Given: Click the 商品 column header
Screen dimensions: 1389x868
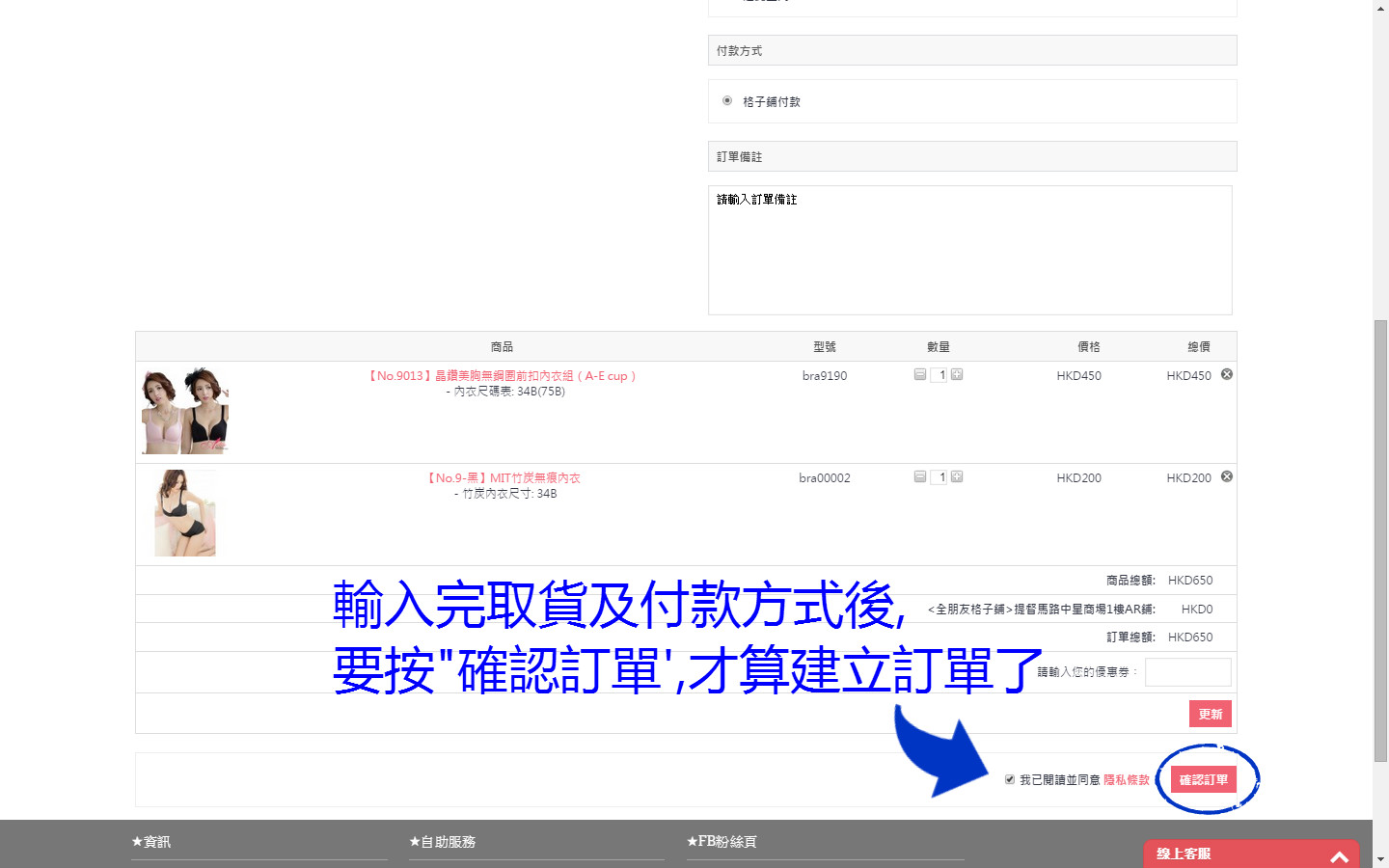Looking at the screenshot, I should 502,347.
